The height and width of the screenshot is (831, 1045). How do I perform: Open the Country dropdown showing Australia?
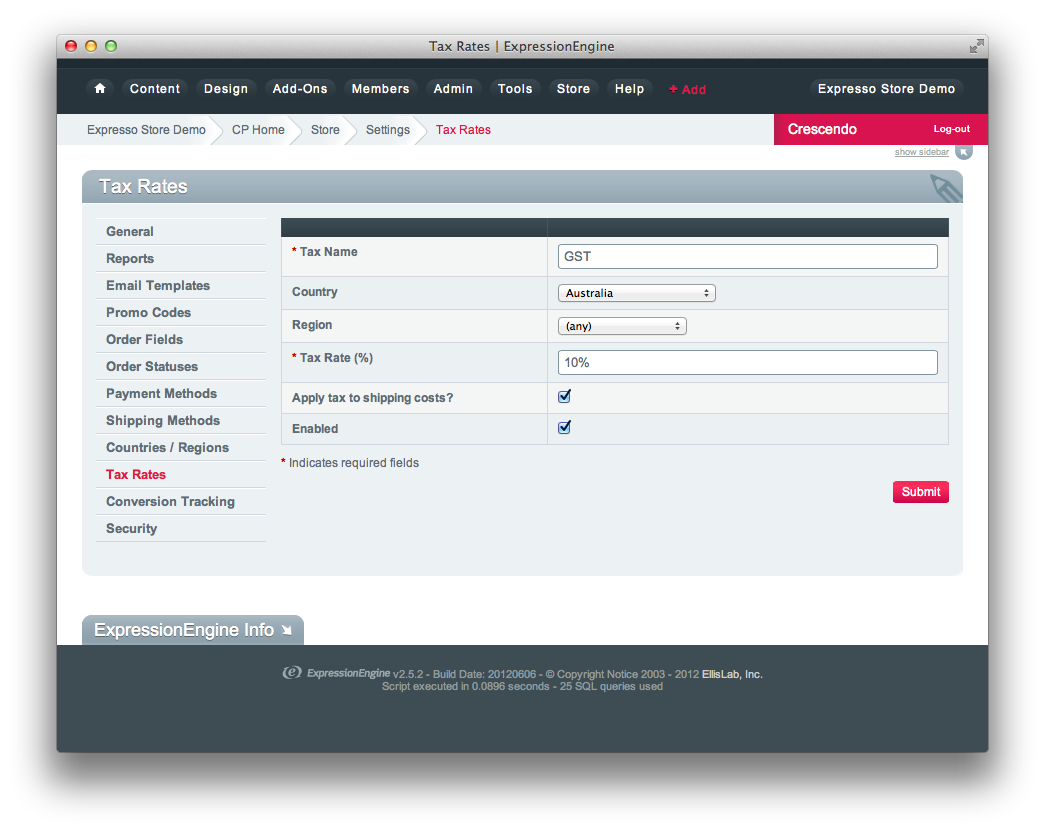636,293
